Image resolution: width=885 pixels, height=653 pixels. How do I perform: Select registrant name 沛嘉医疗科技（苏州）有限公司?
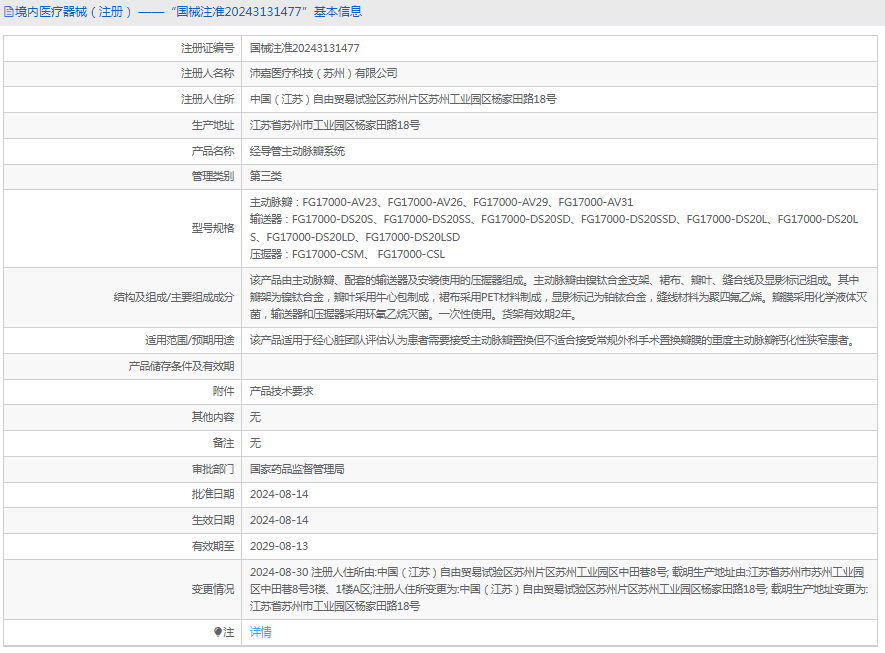323,73
